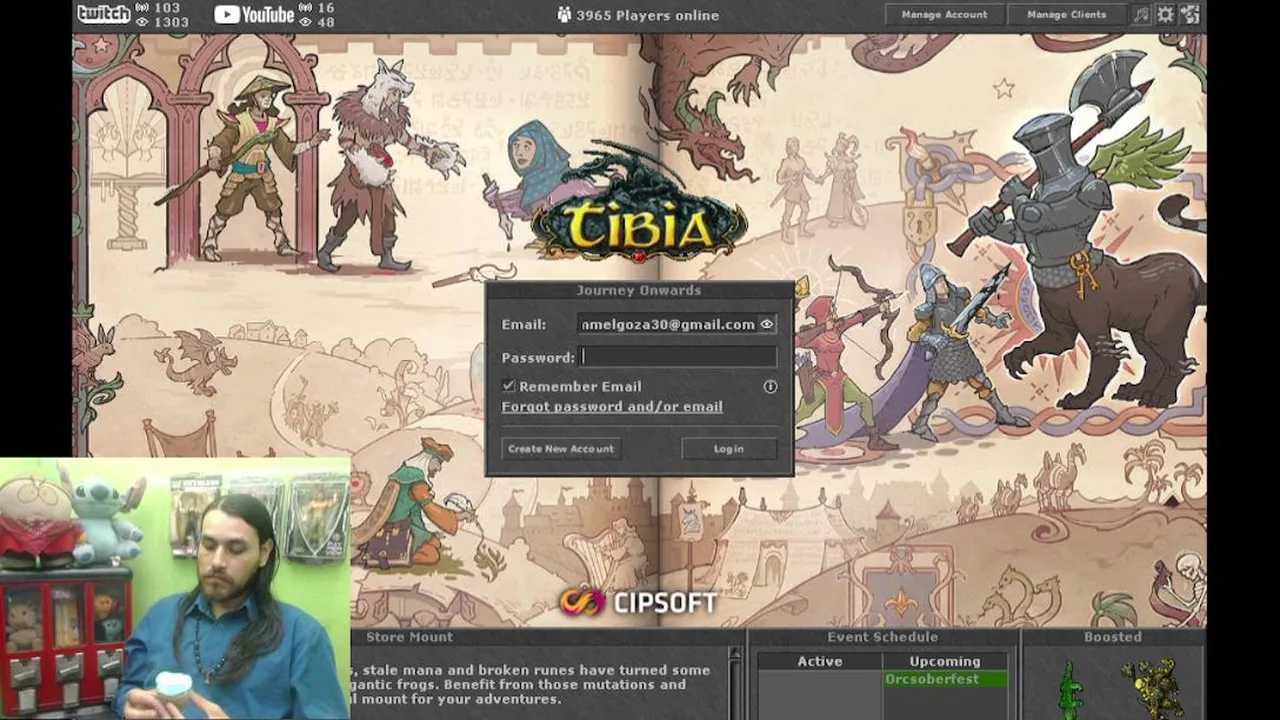Click the Manage Account button
The image size is (1280, 720).
[944, 14]
